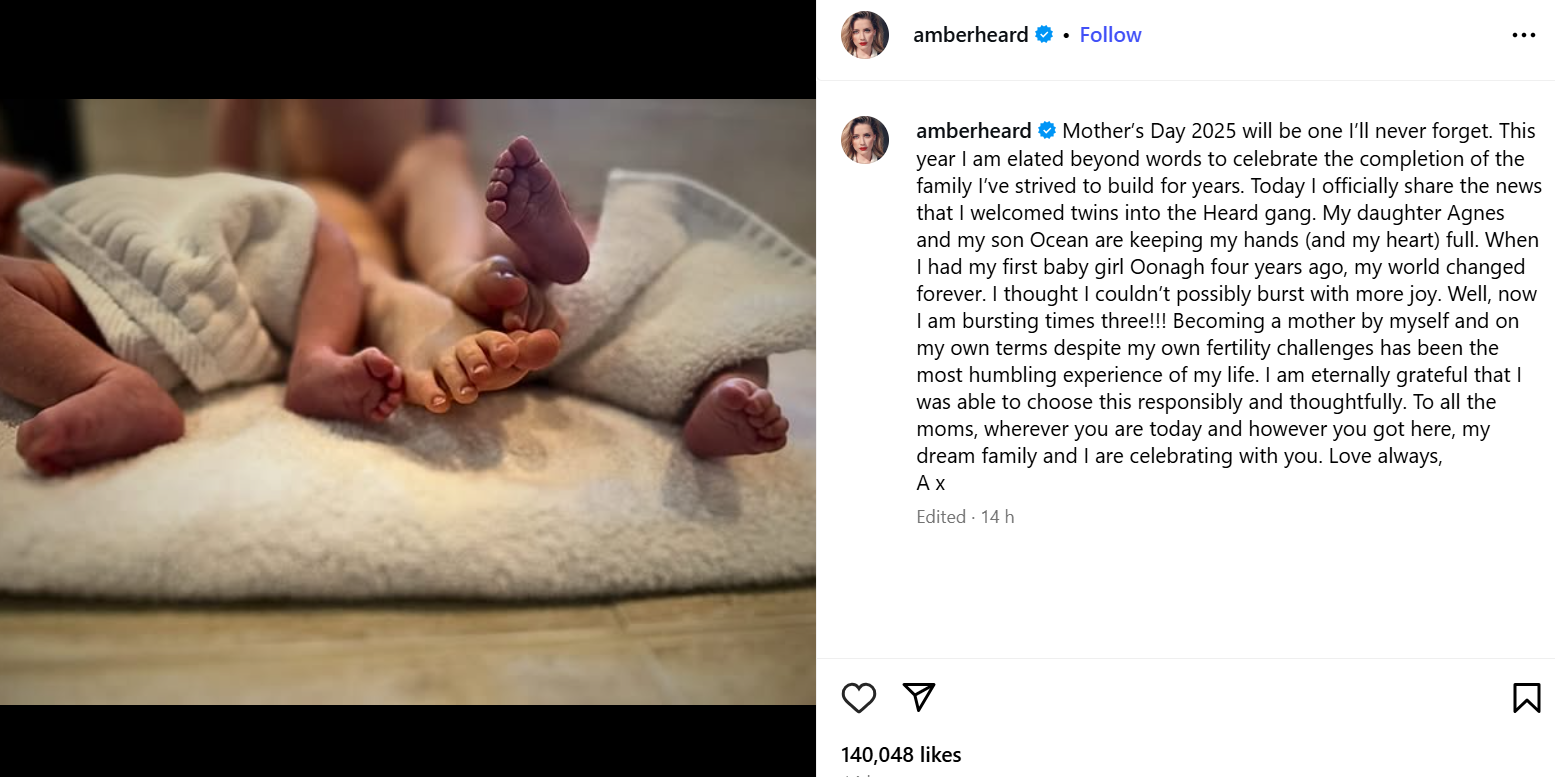1555x777 pixels.
Task: Follow the amberheard account
Action: pos(1110,35)
